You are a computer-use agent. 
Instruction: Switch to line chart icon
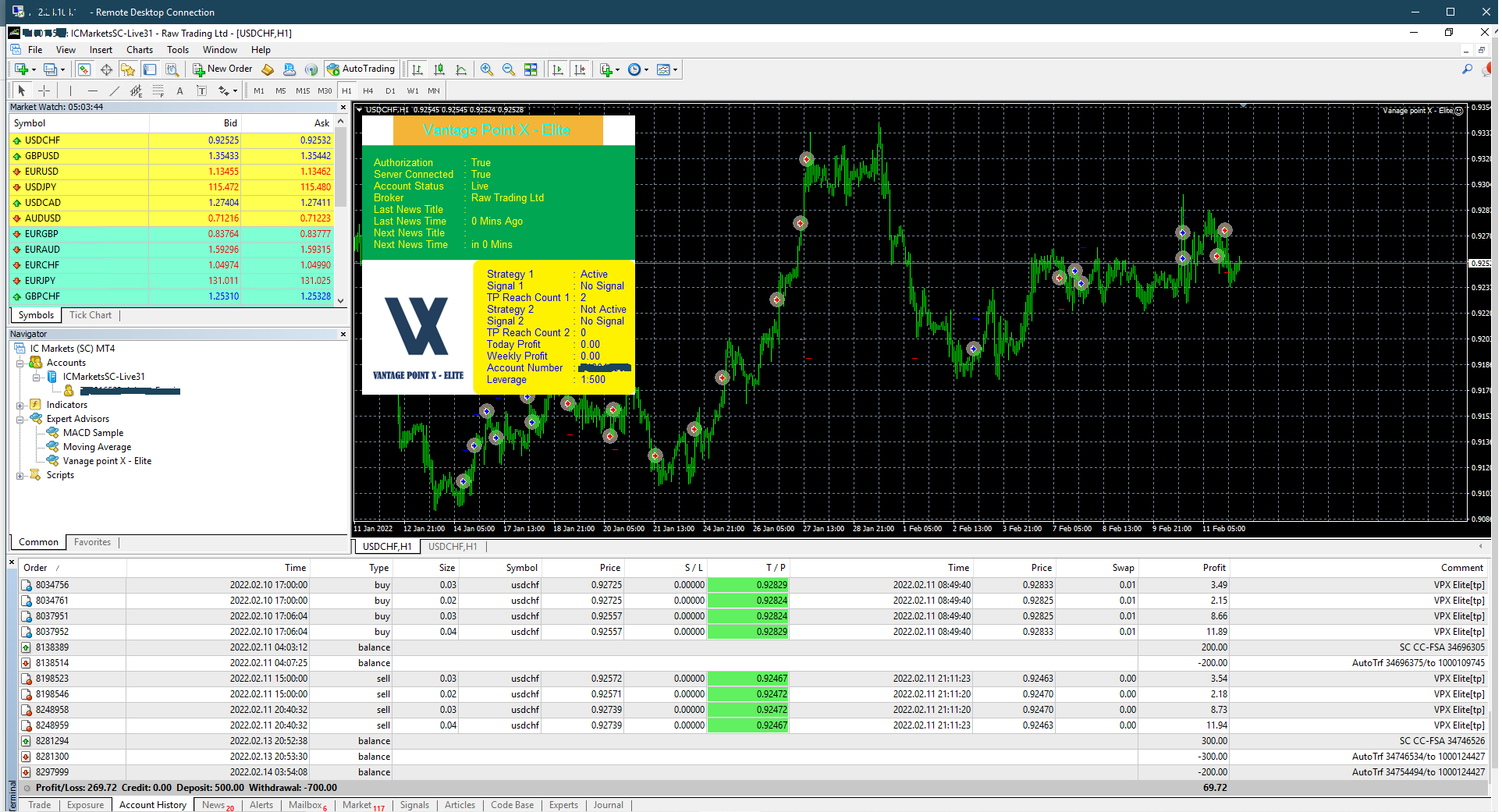[x=461, y=69]
